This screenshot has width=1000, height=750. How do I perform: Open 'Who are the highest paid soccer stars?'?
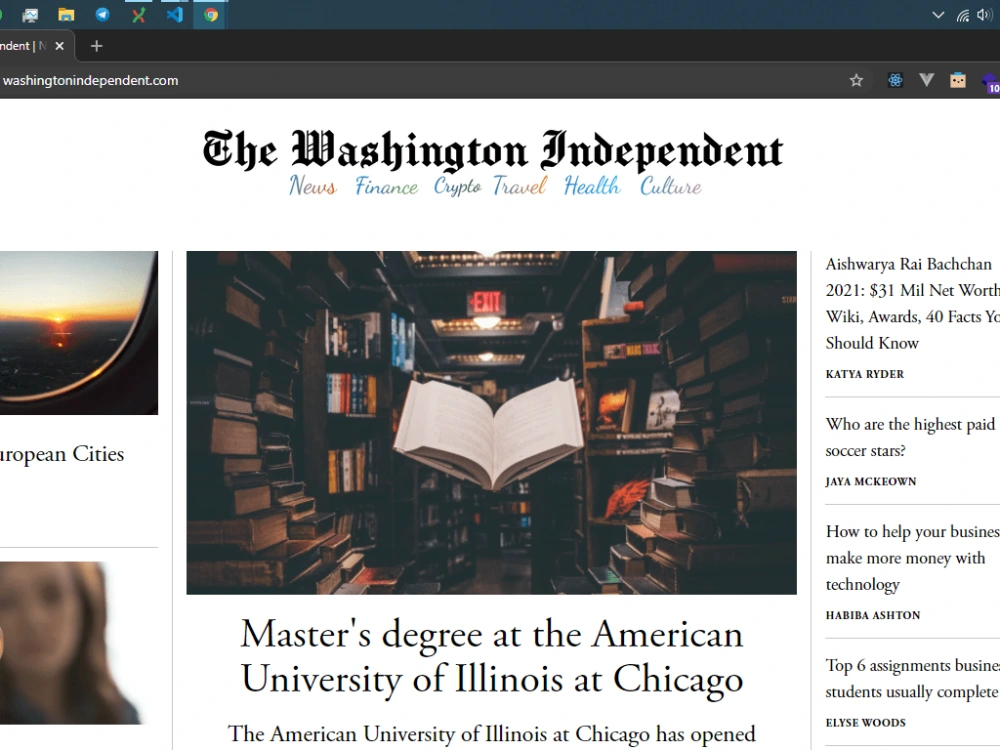click(912, 438)
